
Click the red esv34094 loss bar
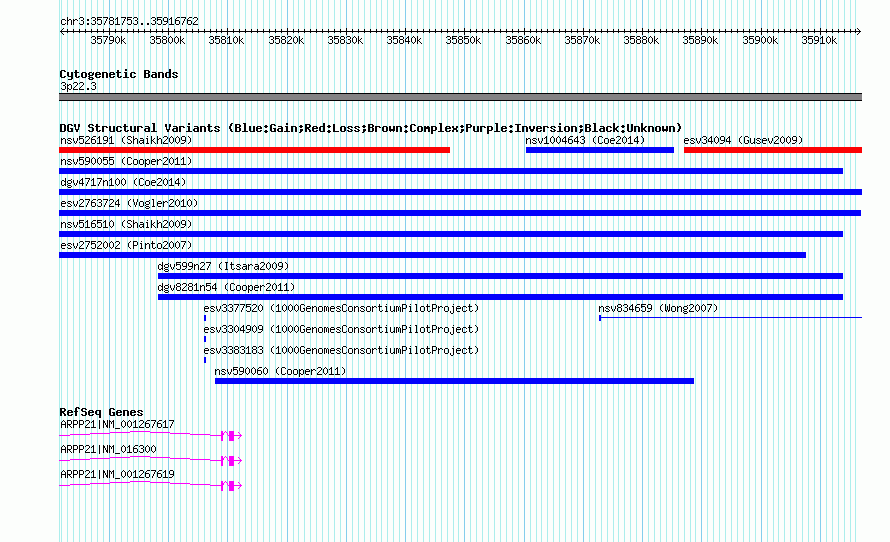(x=773, y=150)
